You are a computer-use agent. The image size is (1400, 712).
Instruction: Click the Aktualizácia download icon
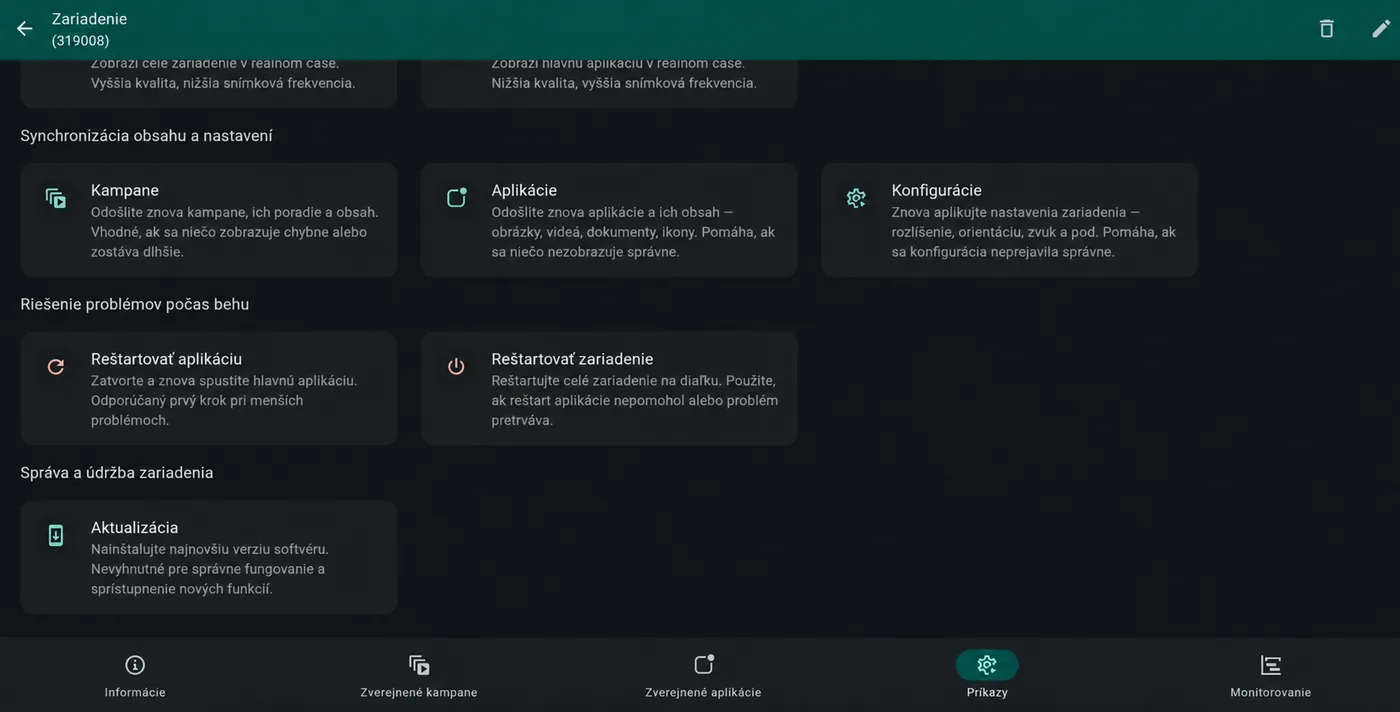point(56,535)
